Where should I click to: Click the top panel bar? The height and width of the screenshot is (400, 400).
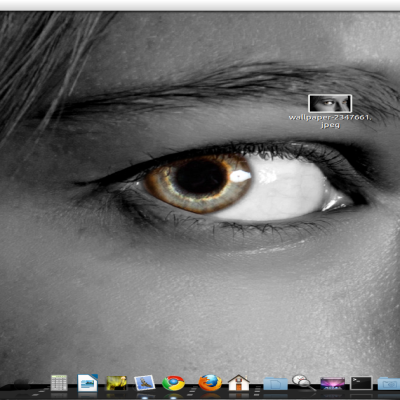(200, 5)
